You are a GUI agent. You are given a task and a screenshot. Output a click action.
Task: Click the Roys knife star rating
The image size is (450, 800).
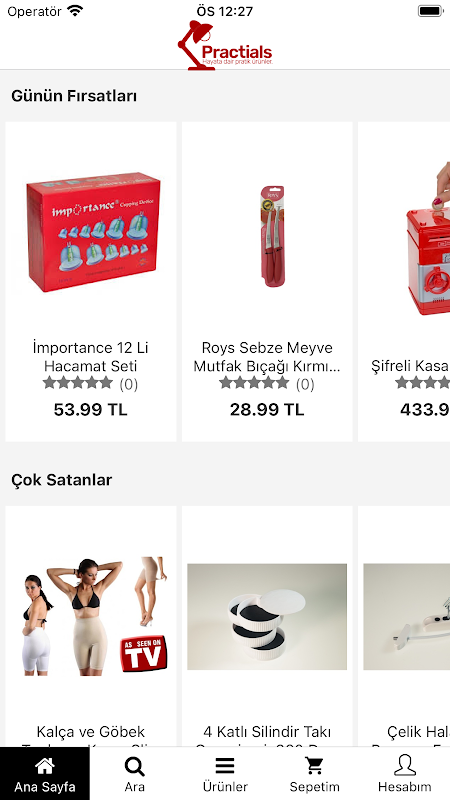tap(254, 383)
